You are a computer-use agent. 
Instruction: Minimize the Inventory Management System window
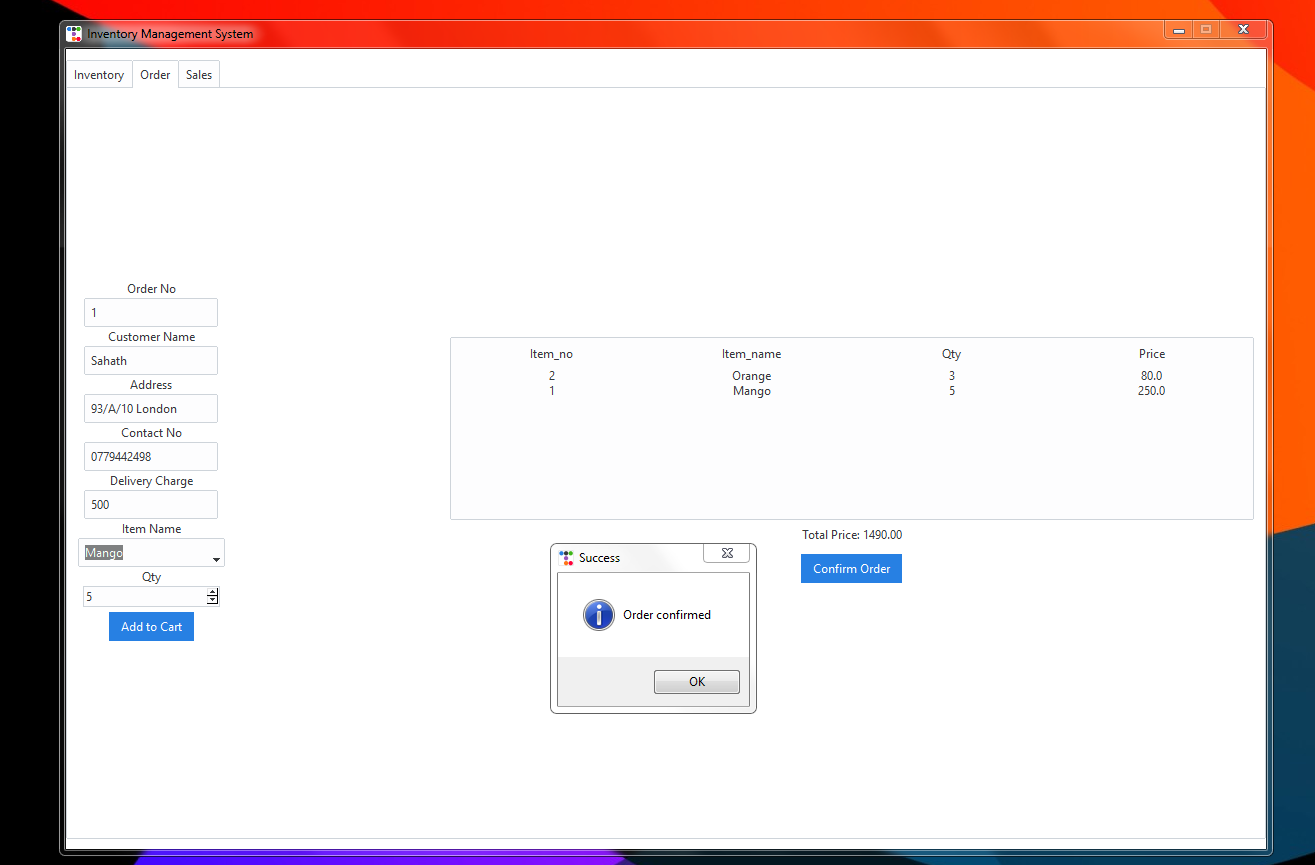(x=1179, y=30)
